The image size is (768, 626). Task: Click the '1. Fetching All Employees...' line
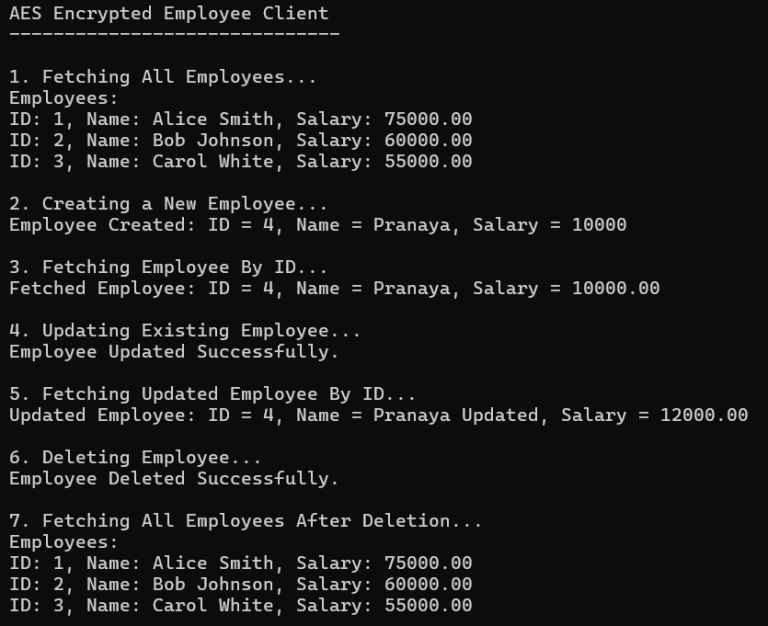click(x=163, y=77)
